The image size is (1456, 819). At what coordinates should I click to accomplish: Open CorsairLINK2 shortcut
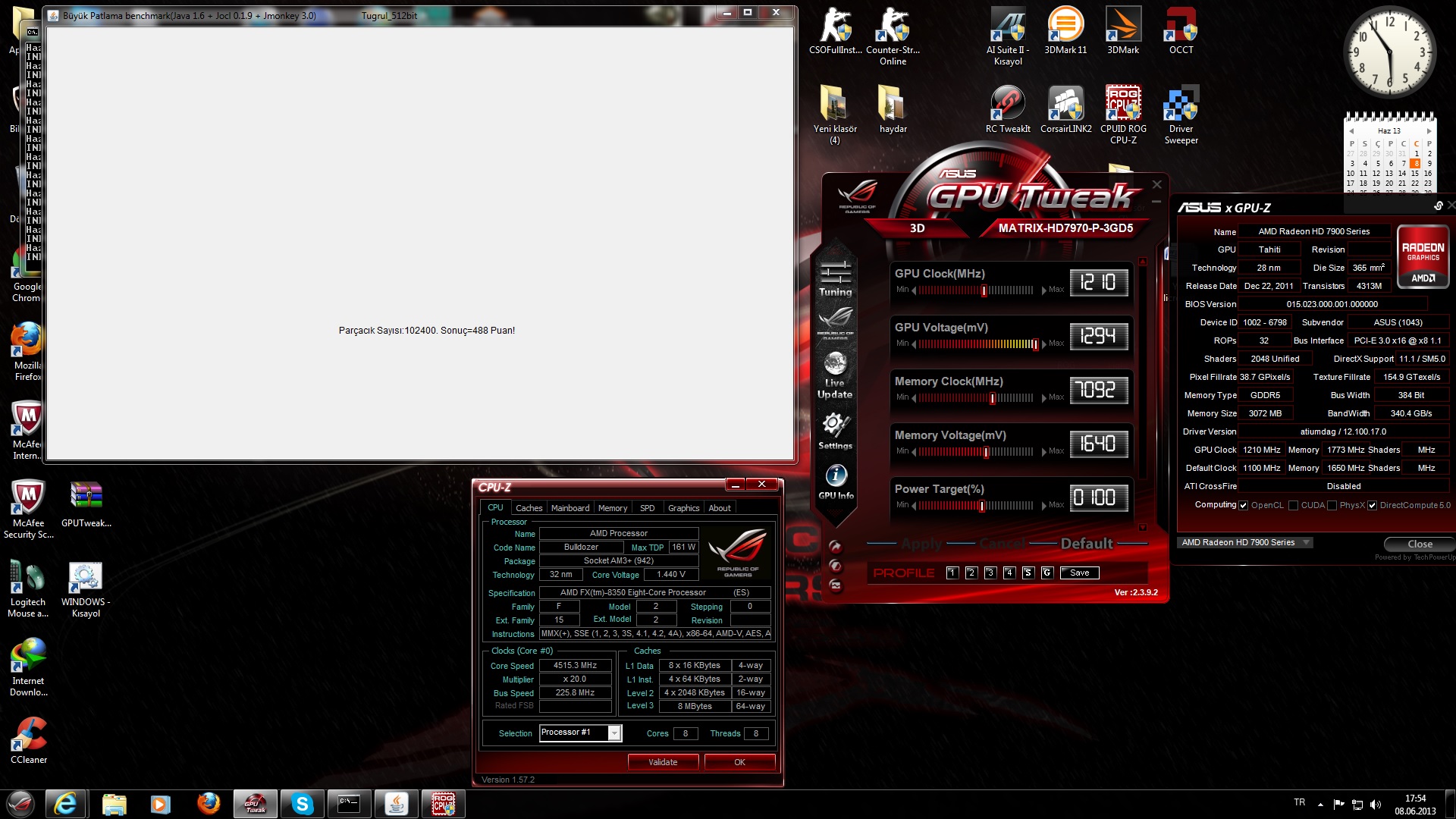pyautogui.click(x=1065, y=109)
